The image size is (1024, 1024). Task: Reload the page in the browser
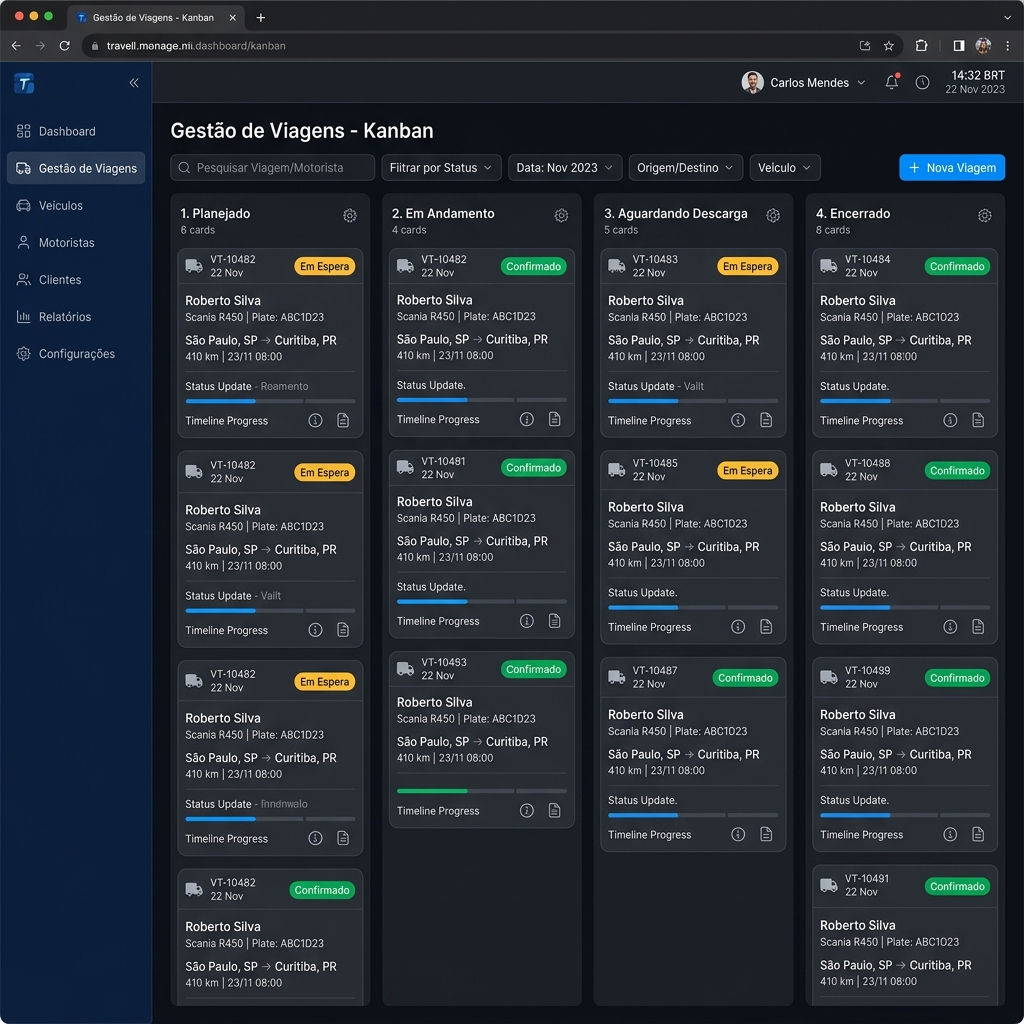pos(64,46)
